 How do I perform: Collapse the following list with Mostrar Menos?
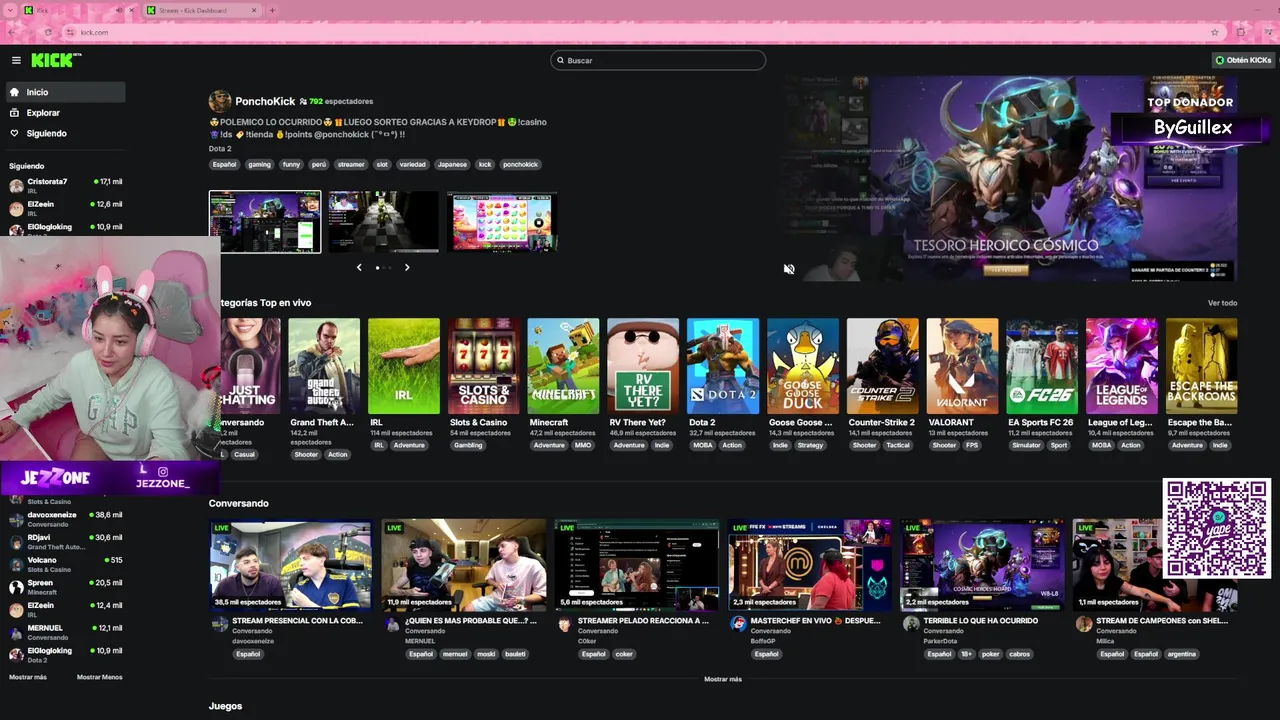click(x=99, y=677)
